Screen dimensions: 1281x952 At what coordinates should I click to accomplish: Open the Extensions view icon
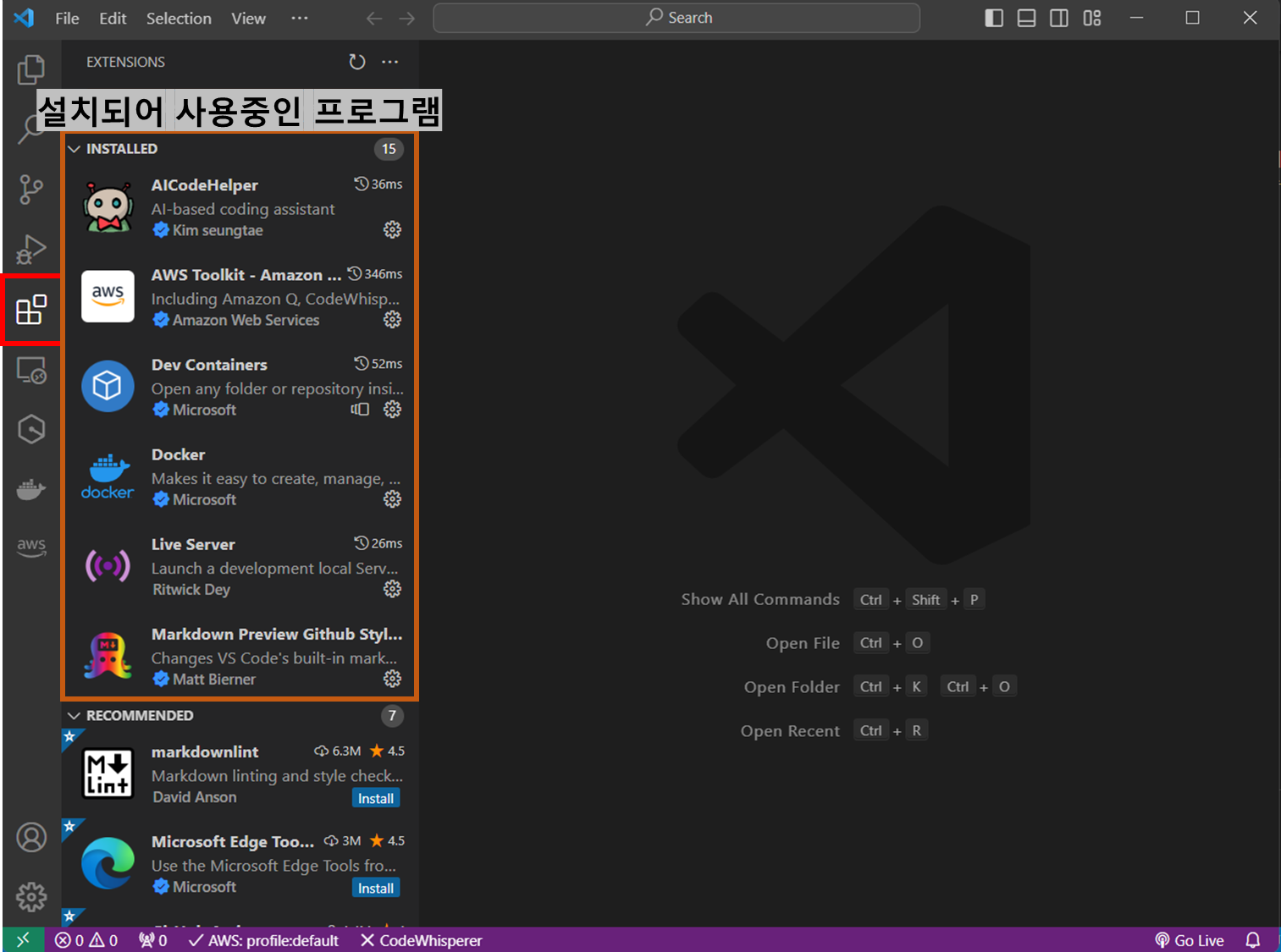tap(31, 310)
